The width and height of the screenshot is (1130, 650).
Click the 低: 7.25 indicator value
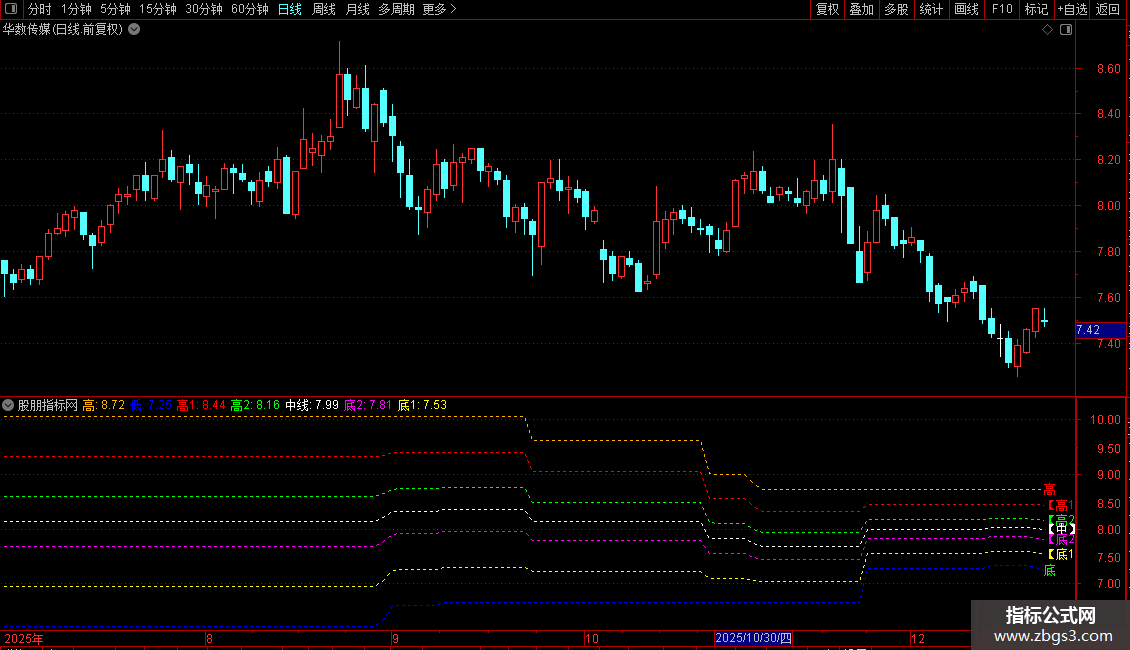click(x=151, y=405)
